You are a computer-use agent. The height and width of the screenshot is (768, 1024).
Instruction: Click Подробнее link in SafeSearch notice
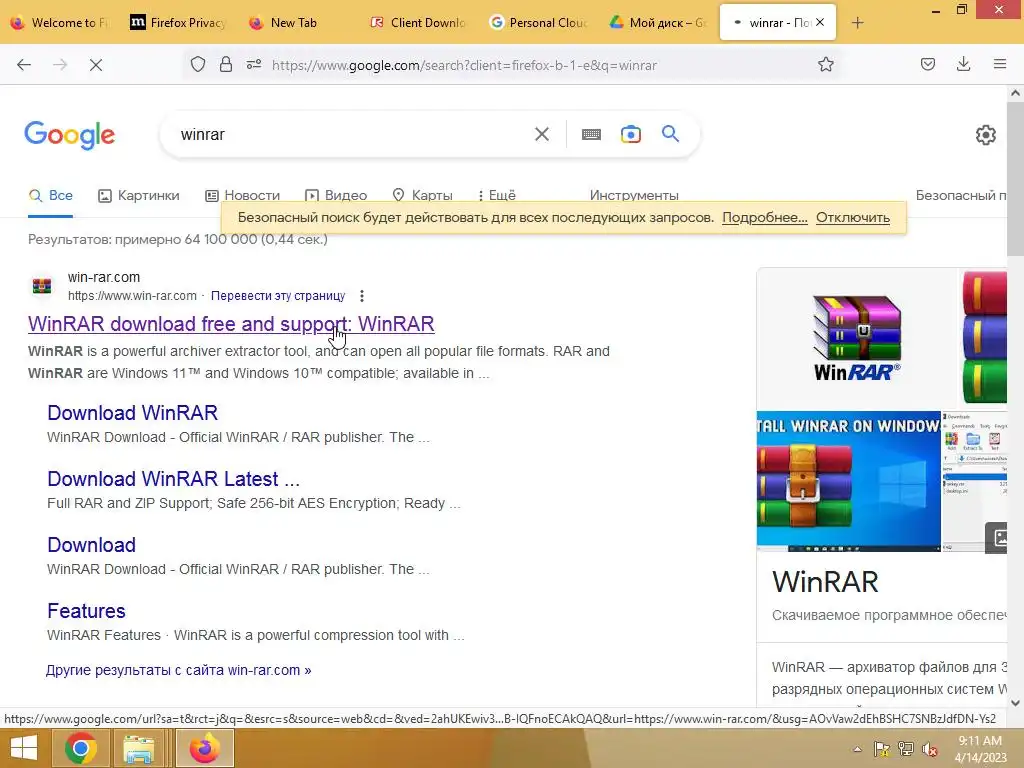[x=765, y=217]
